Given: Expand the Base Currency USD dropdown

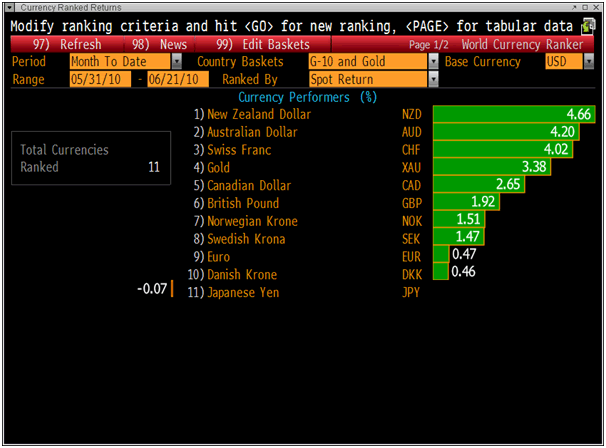Looking at the screenshot, I should 586,62.
